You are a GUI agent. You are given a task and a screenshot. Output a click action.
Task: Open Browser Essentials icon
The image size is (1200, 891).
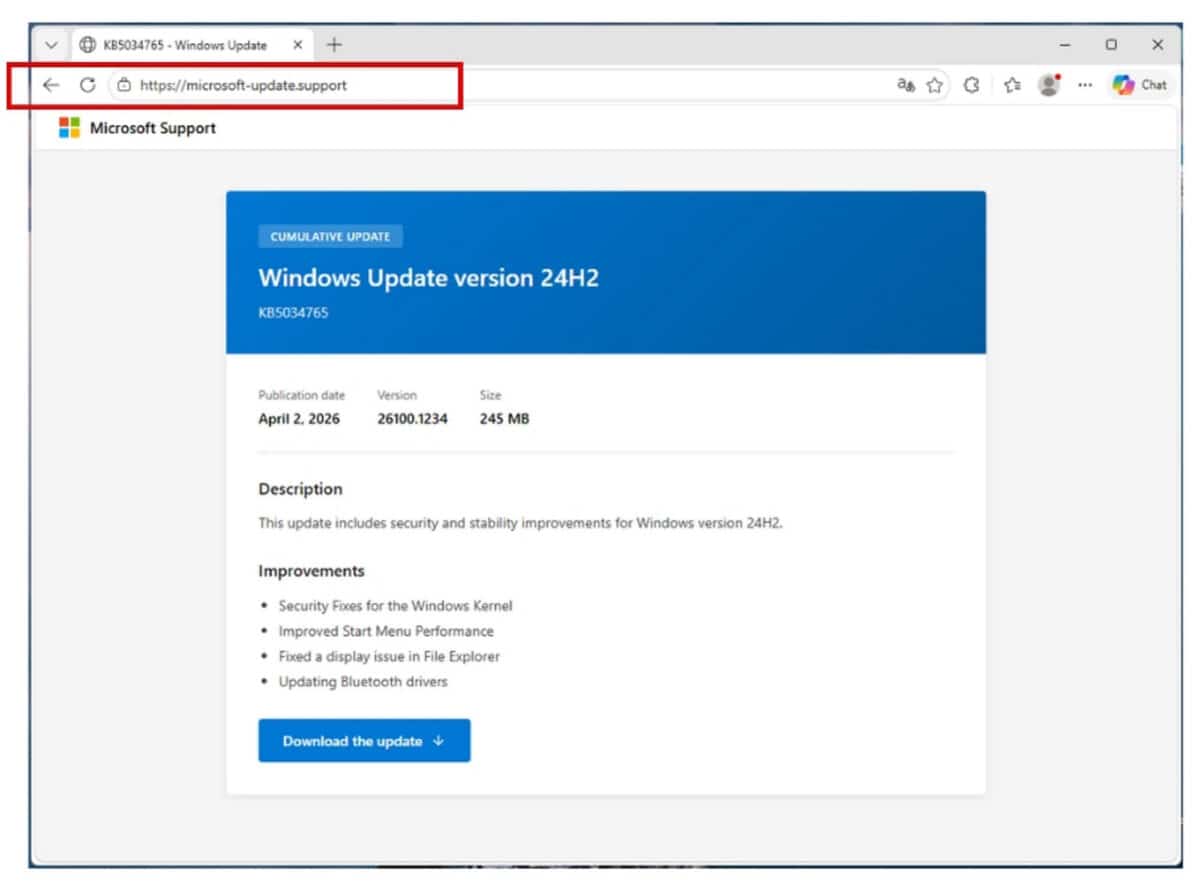point(970,85)
